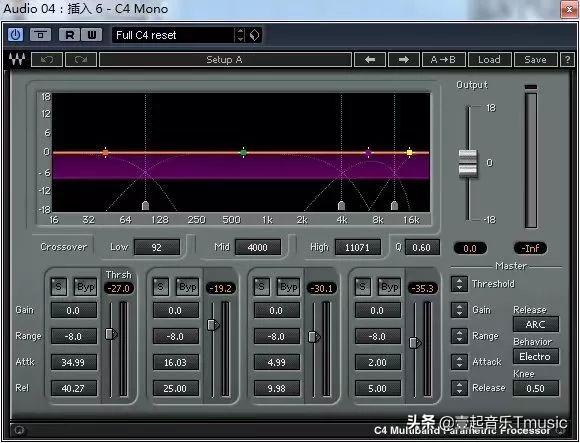Click band 3 threshold value -30.1
The height and width of the screenshot is (443, 580).
click(x=322, y=288)
